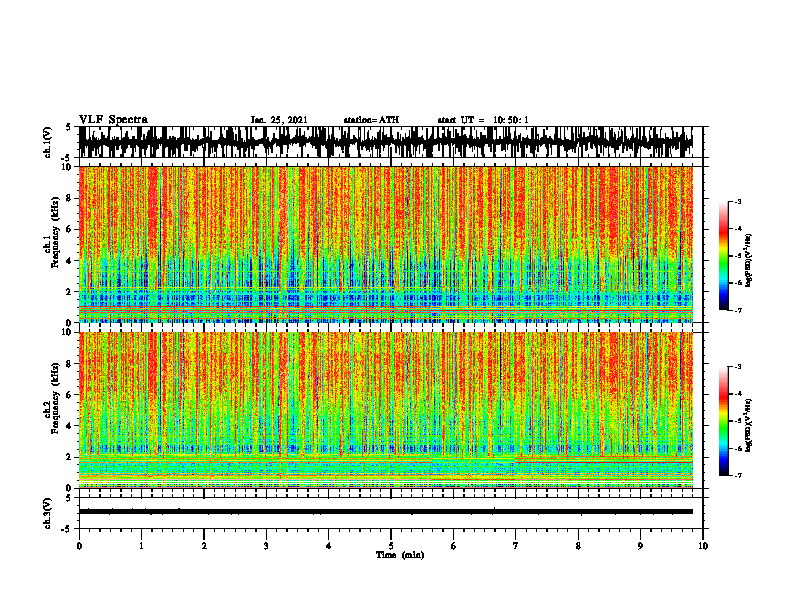
Task: Click the "8" kHz tick of ch.1 spectrogram
Action: [x=70, y=198]
